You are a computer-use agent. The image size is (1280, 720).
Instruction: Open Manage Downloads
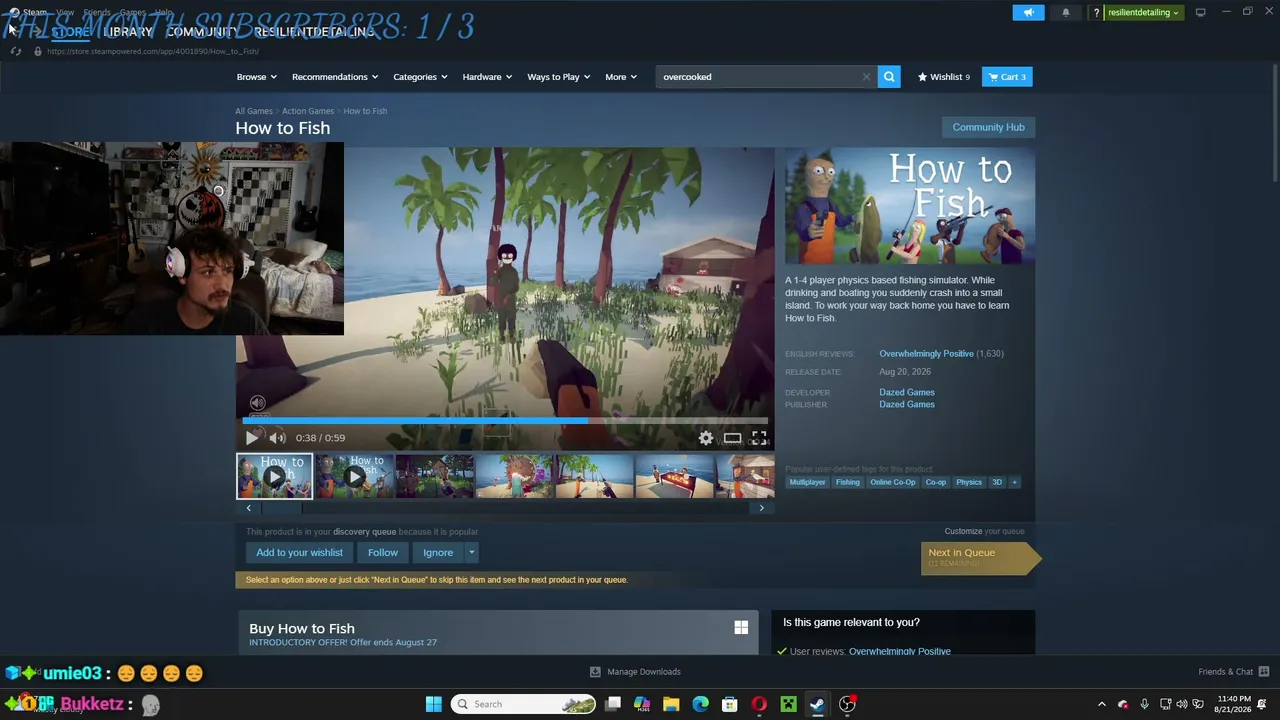point(636,672)
